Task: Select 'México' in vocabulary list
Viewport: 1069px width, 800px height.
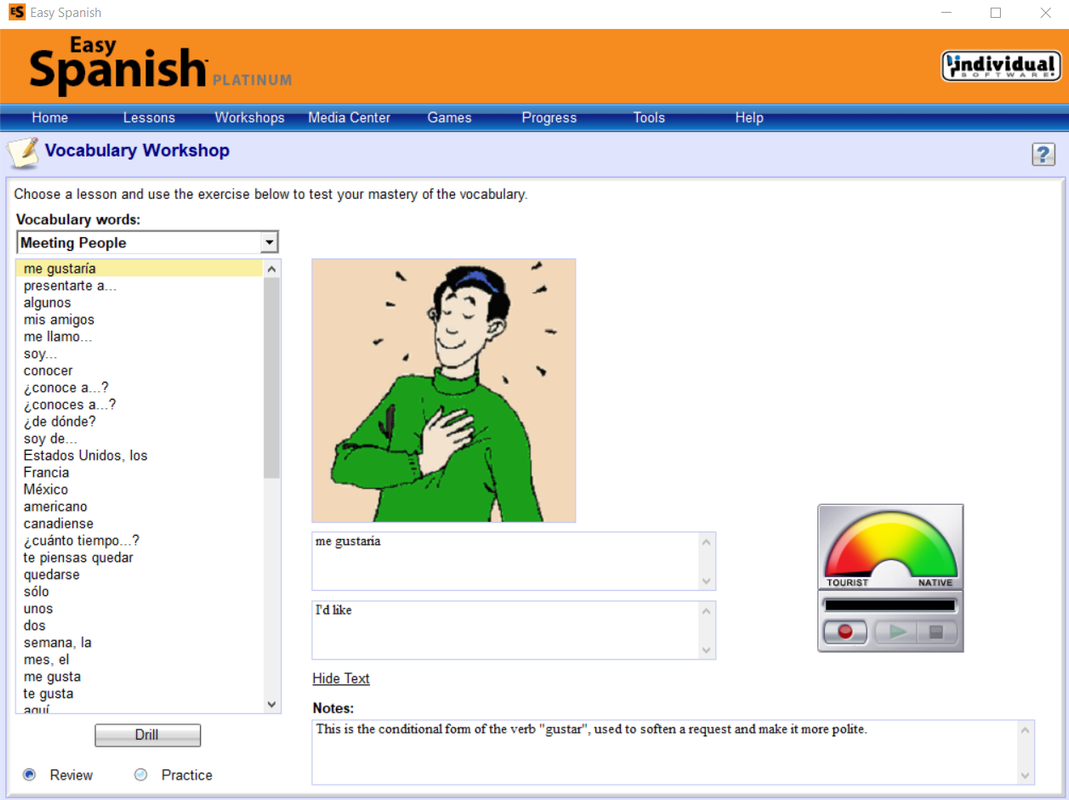Action: tap(139, 490)
